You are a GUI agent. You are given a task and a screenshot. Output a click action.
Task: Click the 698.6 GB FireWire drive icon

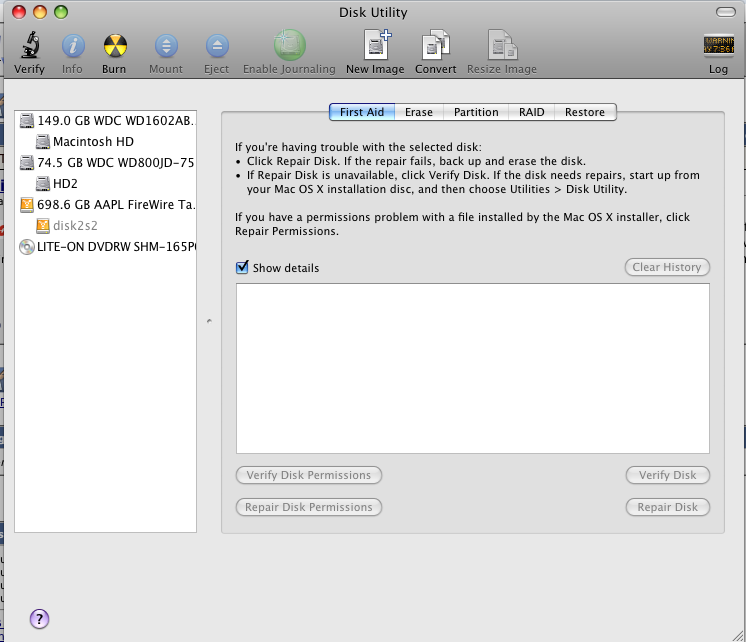point(27,205)
